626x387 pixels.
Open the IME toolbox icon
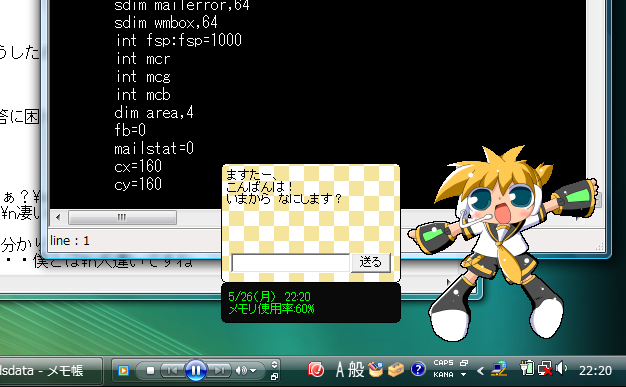click(x=396, y=369)
